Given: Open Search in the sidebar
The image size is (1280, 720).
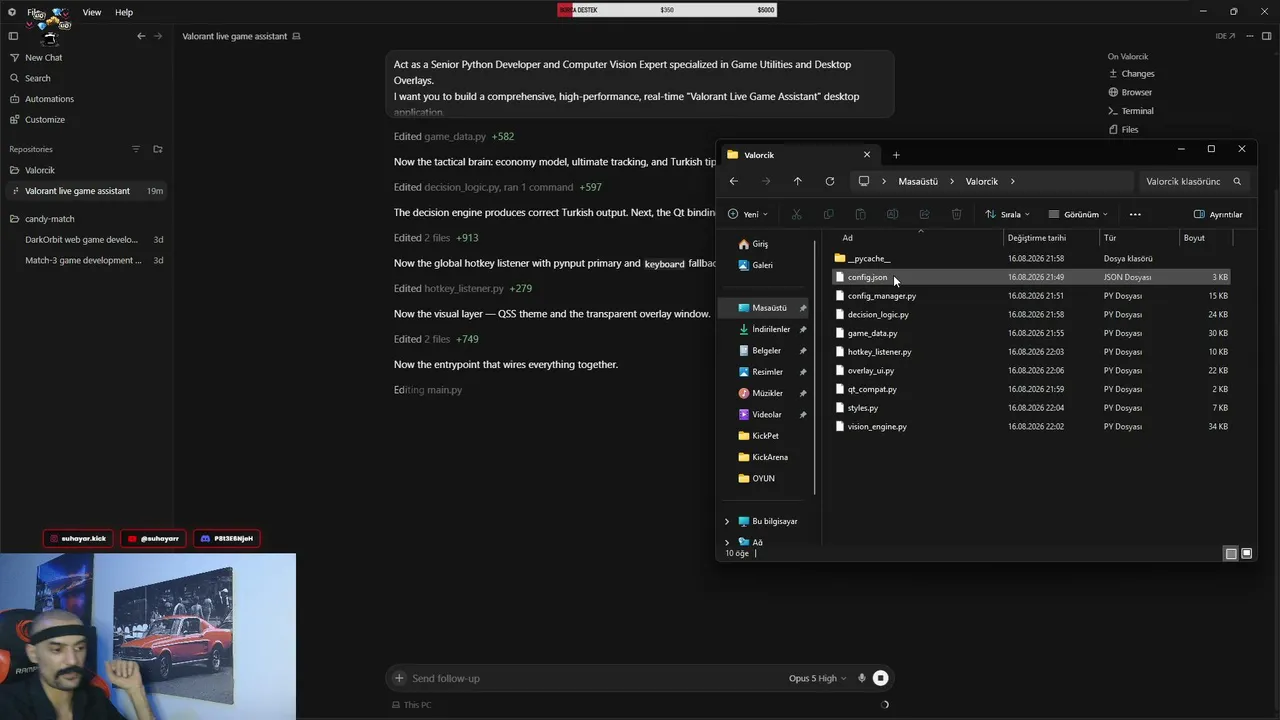Looking at the screenshot, I should [x=37, y=78].
